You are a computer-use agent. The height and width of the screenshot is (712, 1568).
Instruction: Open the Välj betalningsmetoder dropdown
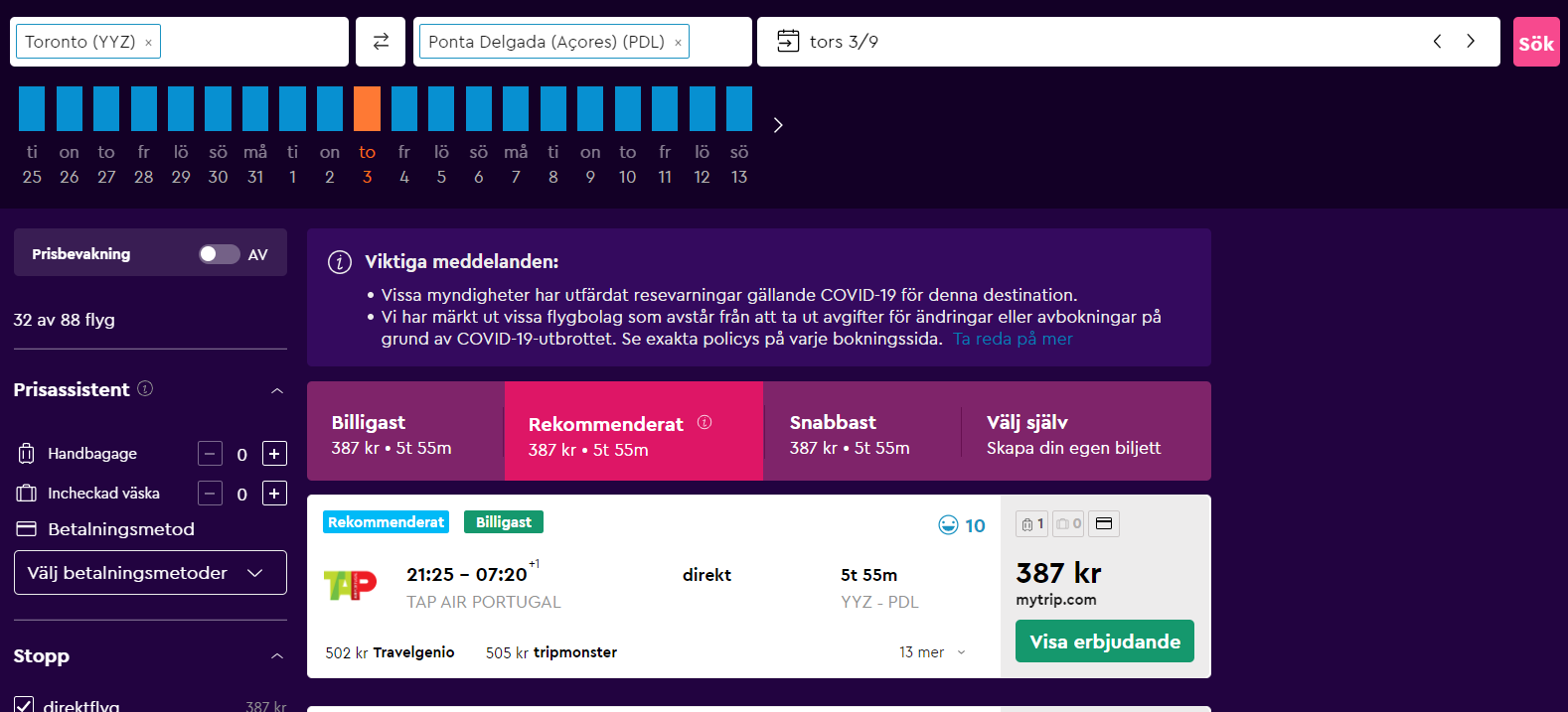pyautogui.click(x=150, y=573)
